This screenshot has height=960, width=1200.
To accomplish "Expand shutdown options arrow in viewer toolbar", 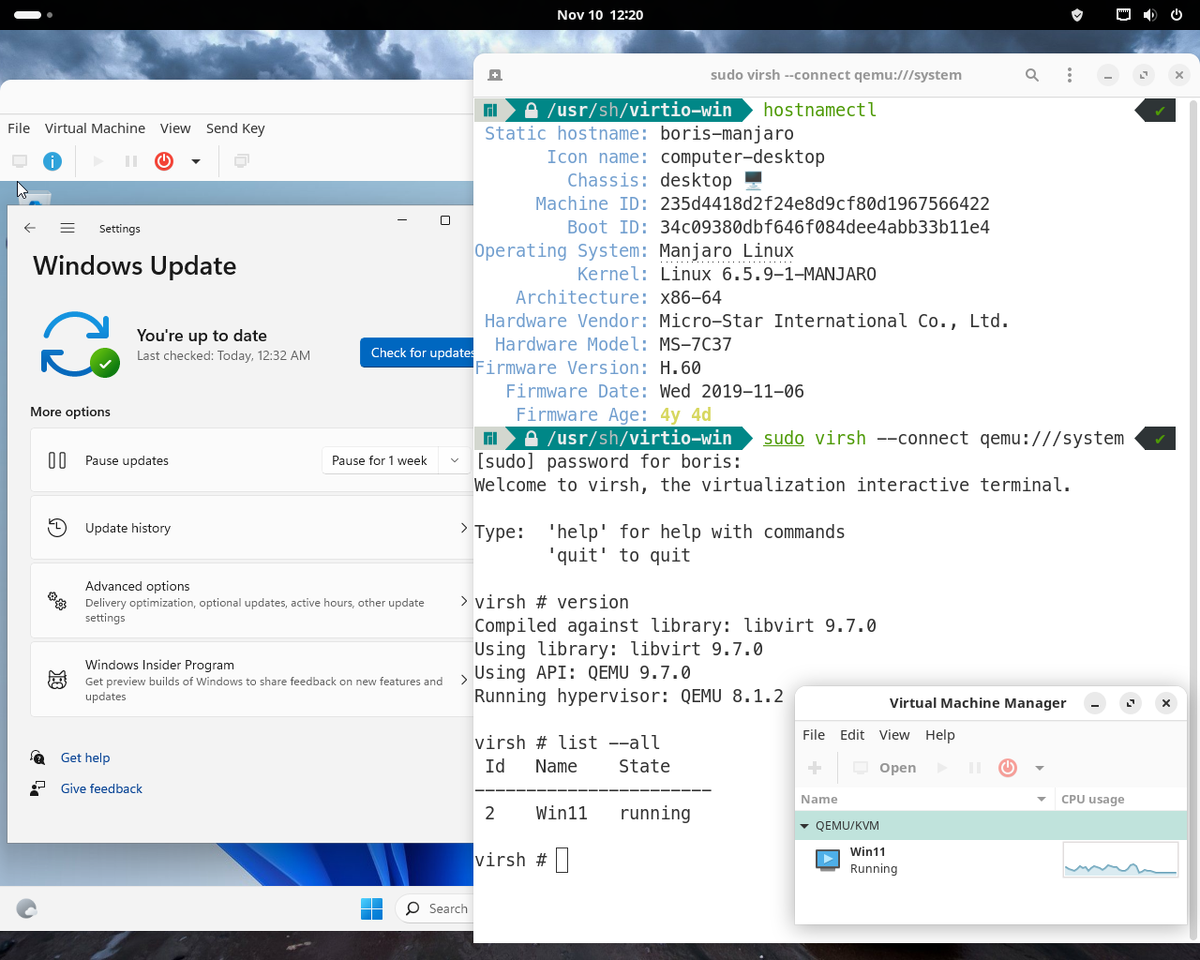I will coord(196,161).
